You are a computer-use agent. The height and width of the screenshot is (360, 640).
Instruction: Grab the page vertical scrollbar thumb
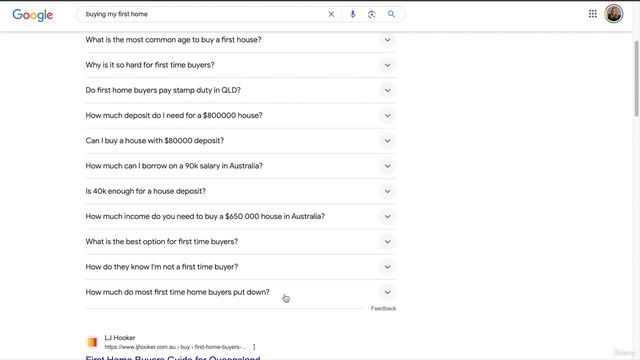coord(636,78)
